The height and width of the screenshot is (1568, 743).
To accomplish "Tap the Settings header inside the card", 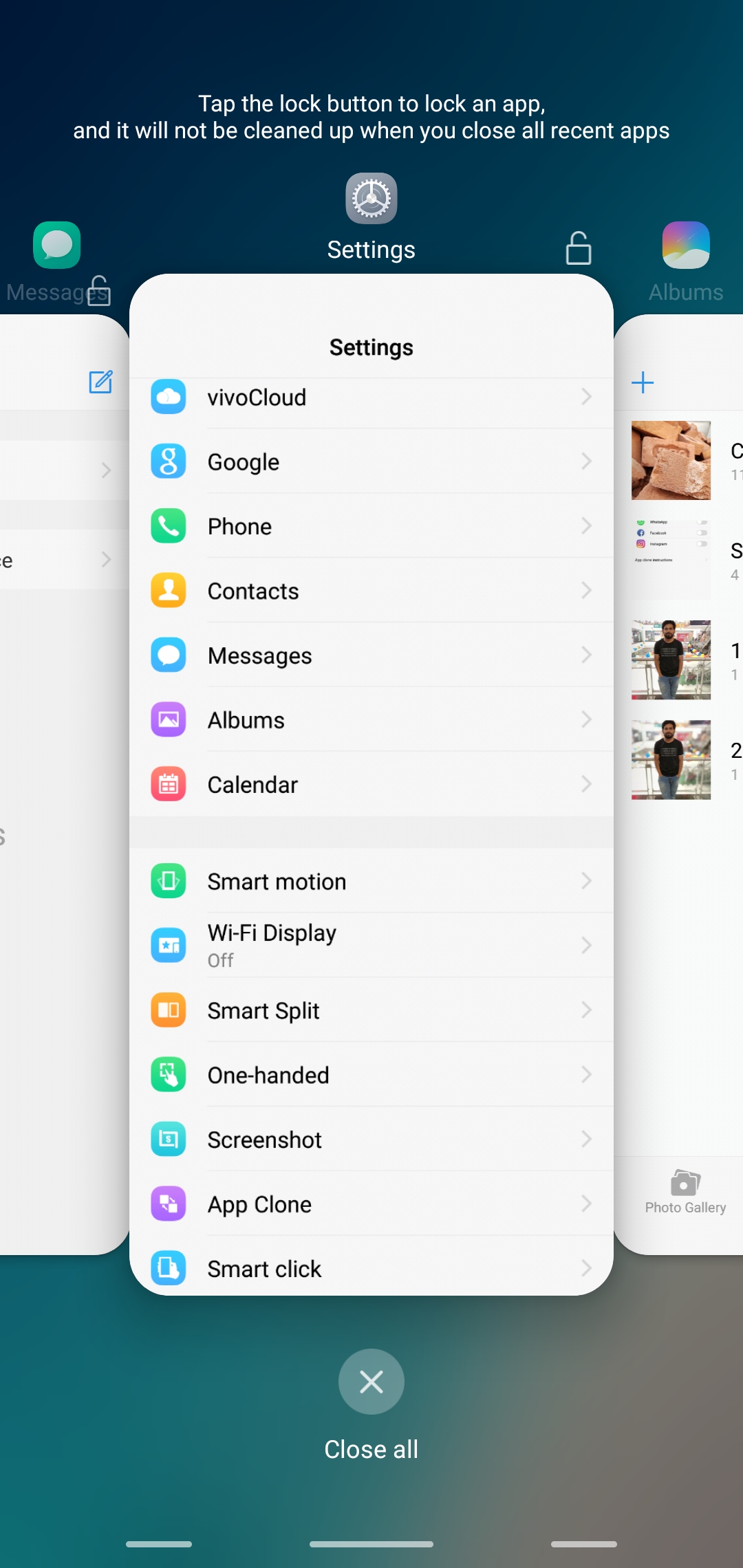I will [x=371, y=347].
